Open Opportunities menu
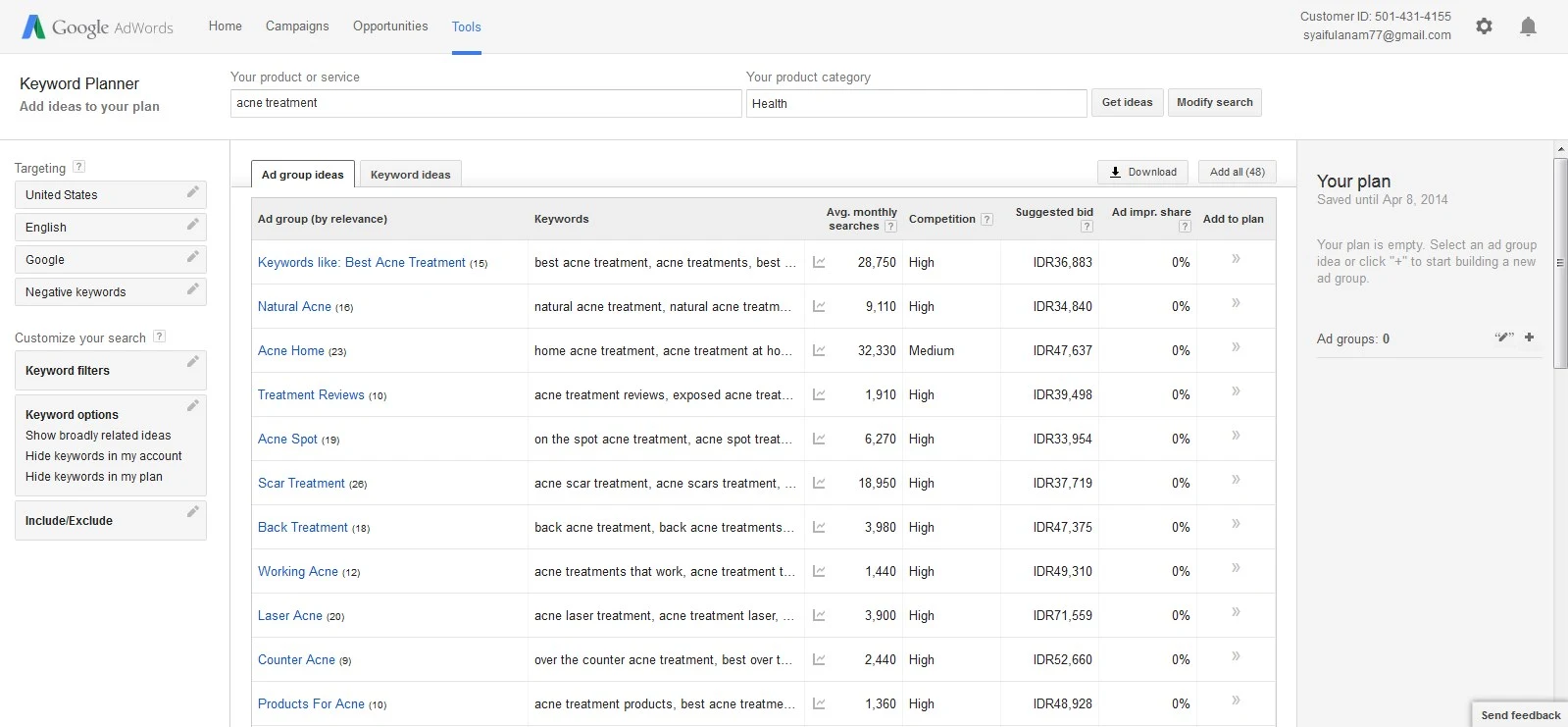The height and width of the screenshot is (727, 1568). pos(390,26)
